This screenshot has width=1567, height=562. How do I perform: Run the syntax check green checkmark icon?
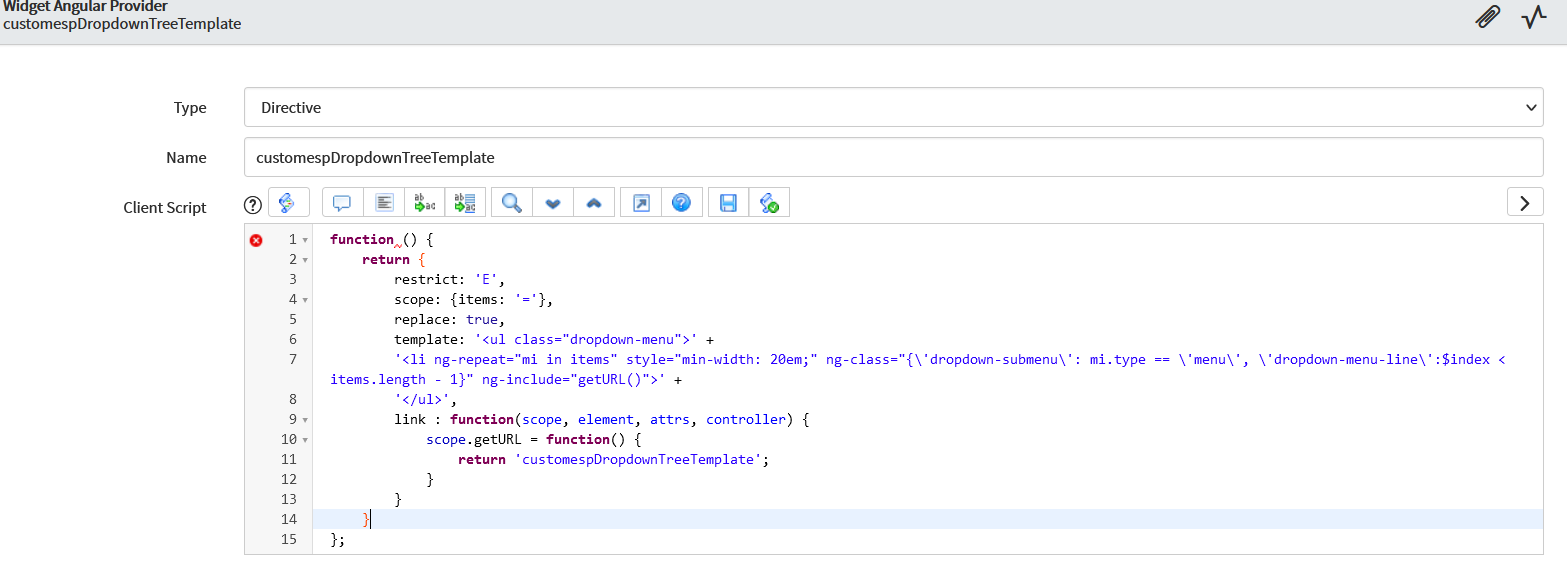pos(770,203)
